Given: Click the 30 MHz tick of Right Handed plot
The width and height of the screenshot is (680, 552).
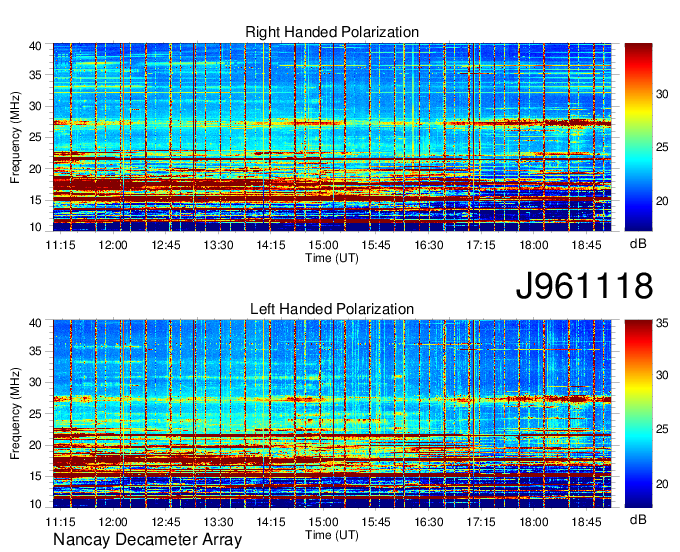Looking at the screenshot, I should 35,106.
